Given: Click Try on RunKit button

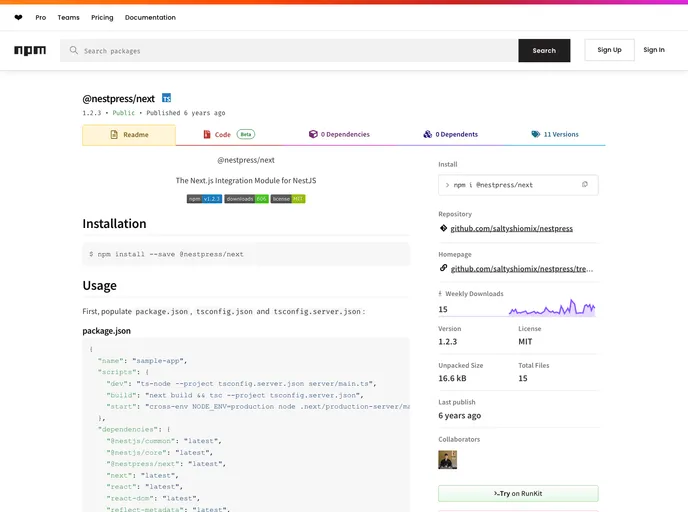Looking at the screenshot, I should [518, 494].
